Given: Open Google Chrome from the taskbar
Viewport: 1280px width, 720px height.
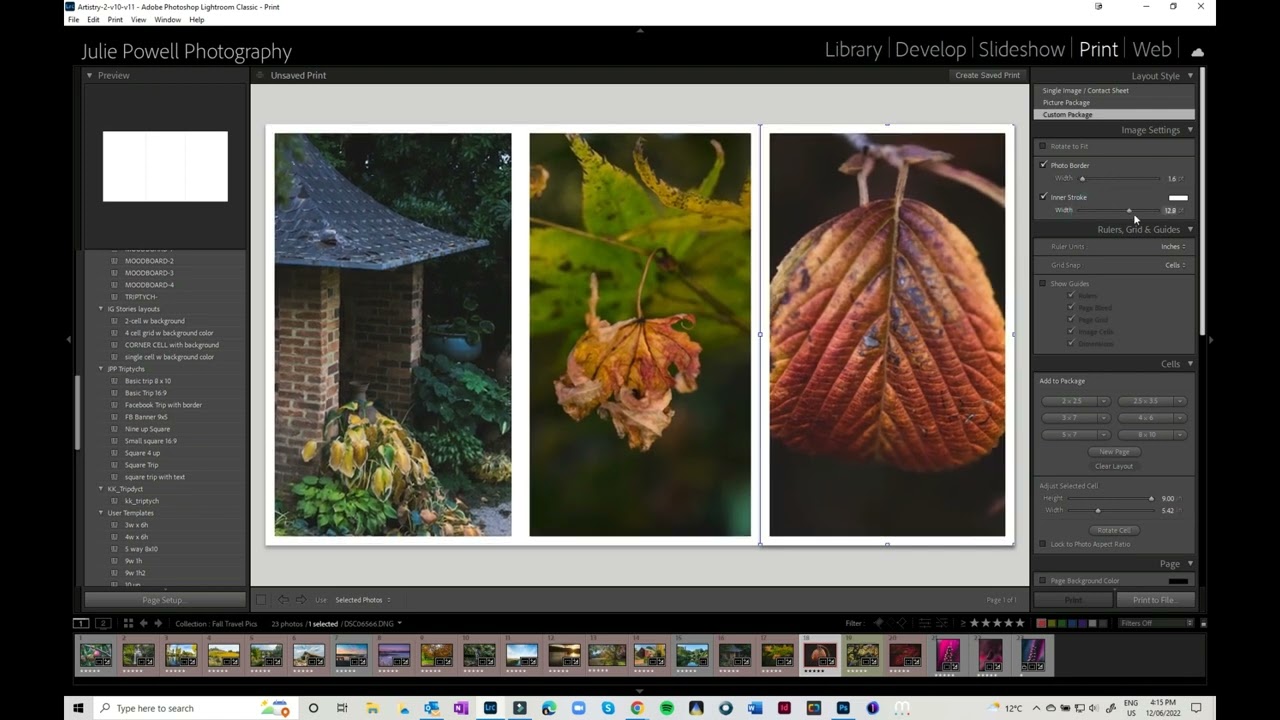Looking at the screenshot, I should coord(637,708).
